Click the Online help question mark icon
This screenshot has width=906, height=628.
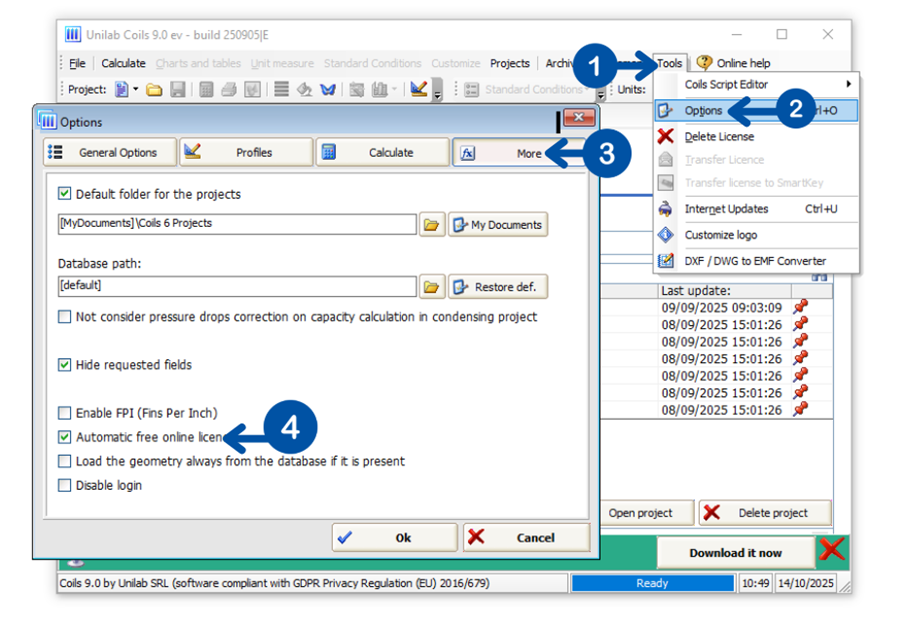[704, 62]
